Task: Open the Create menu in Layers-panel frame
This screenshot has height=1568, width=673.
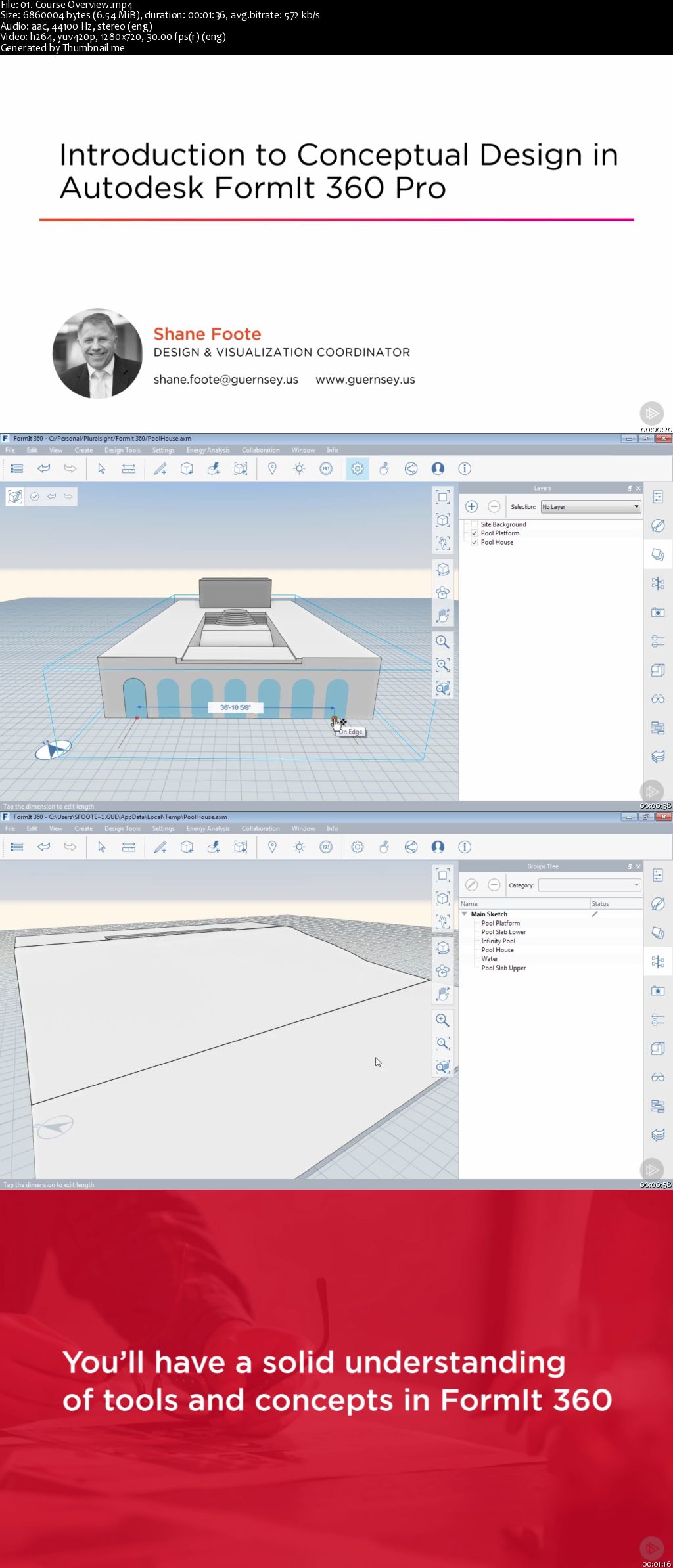Action: (83, 450)
